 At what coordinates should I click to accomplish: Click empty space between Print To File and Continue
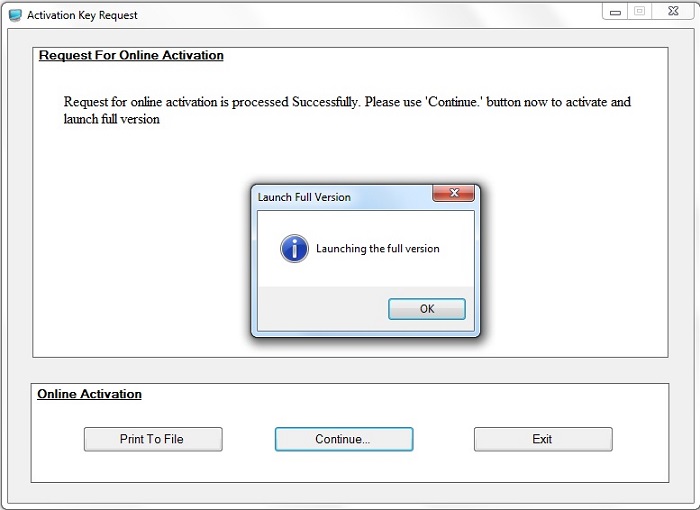(248, 439)
